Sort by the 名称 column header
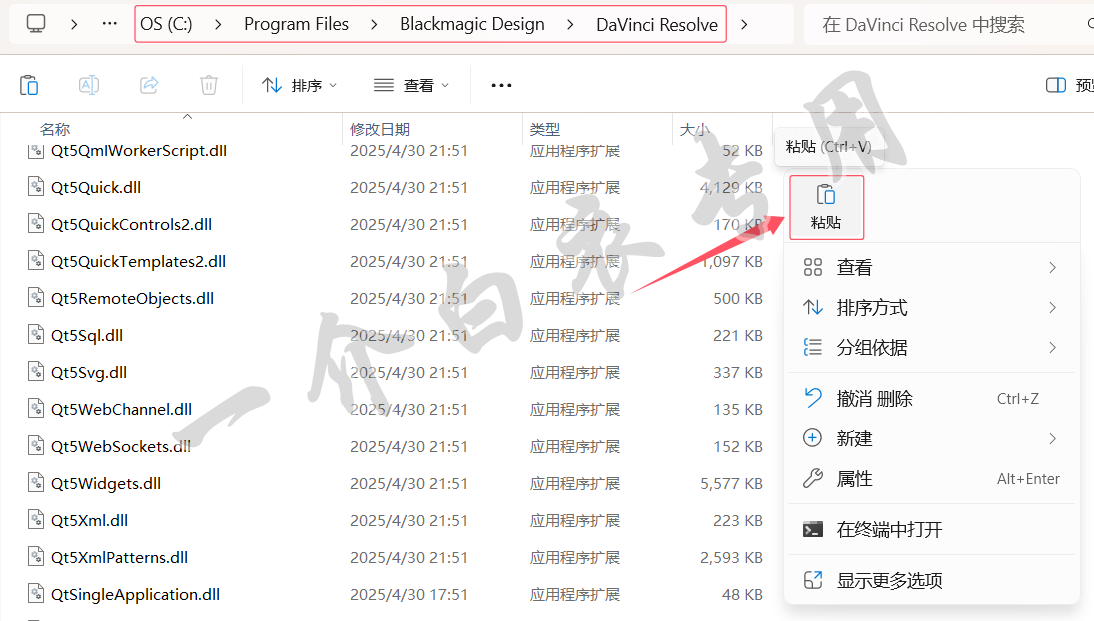The height and width of the screenshot is (621, 1094). coord(55,129)
